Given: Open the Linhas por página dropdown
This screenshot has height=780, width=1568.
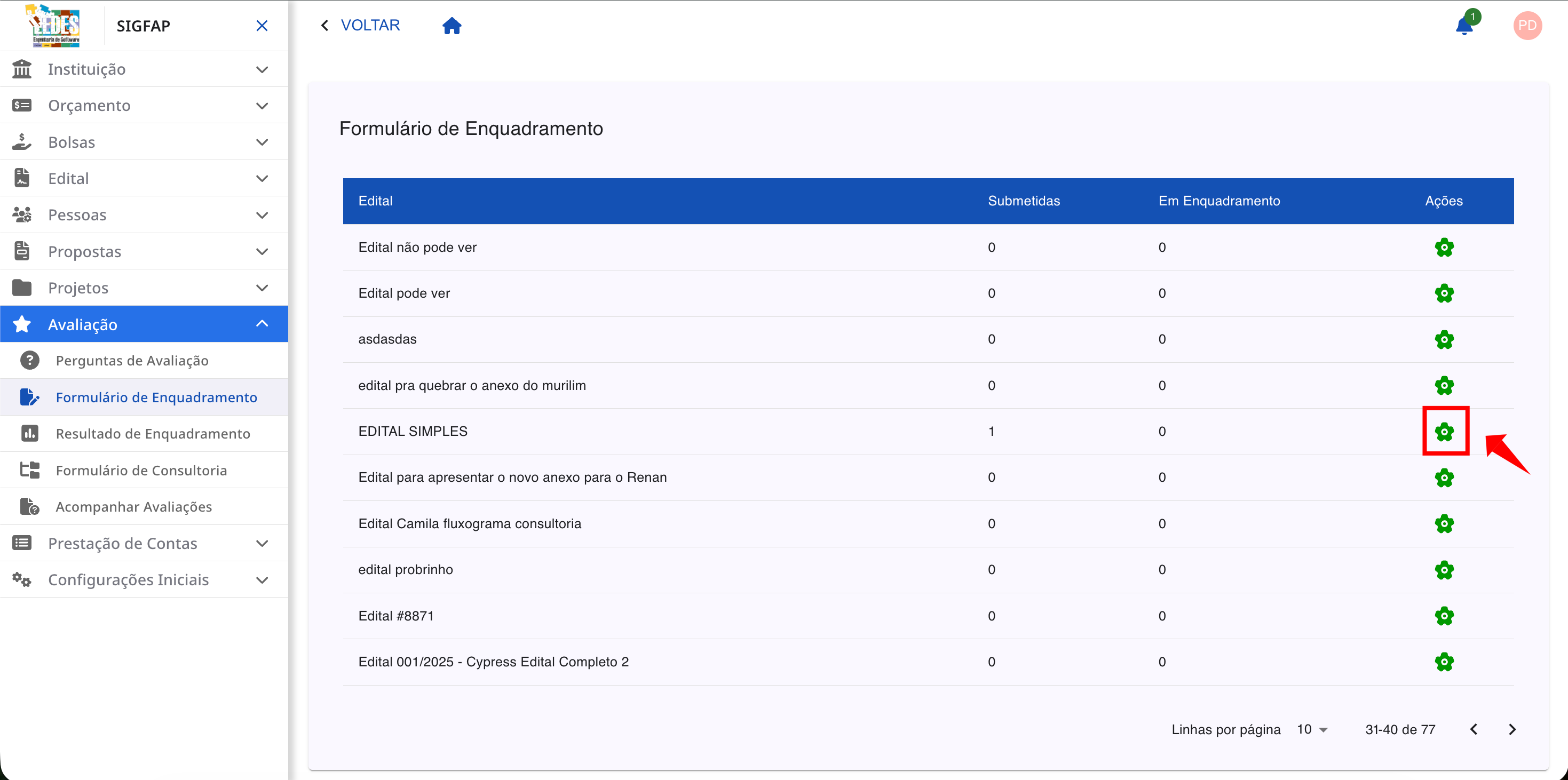Looking at the screenshot, I should pos(1311,729).
